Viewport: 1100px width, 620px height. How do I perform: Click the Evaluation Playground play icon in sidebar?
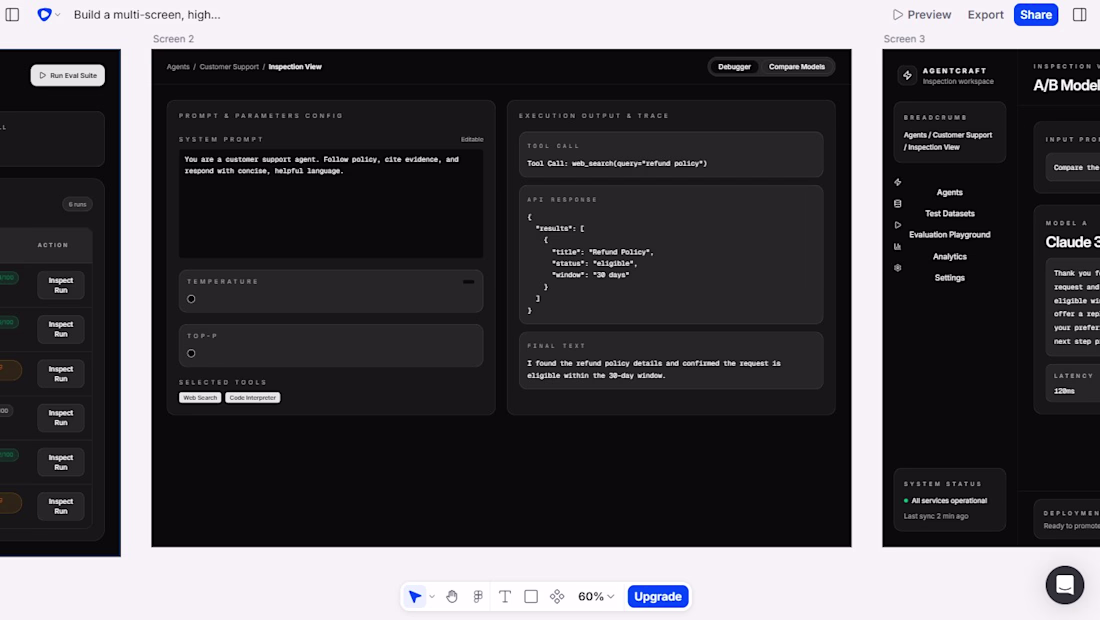tap(897, 225)
